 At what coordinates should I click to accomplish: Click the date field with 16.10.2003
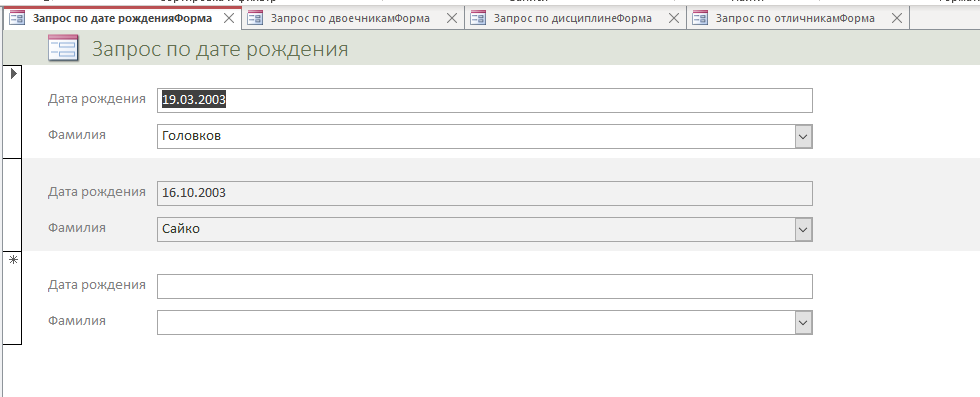coord(484,193)
